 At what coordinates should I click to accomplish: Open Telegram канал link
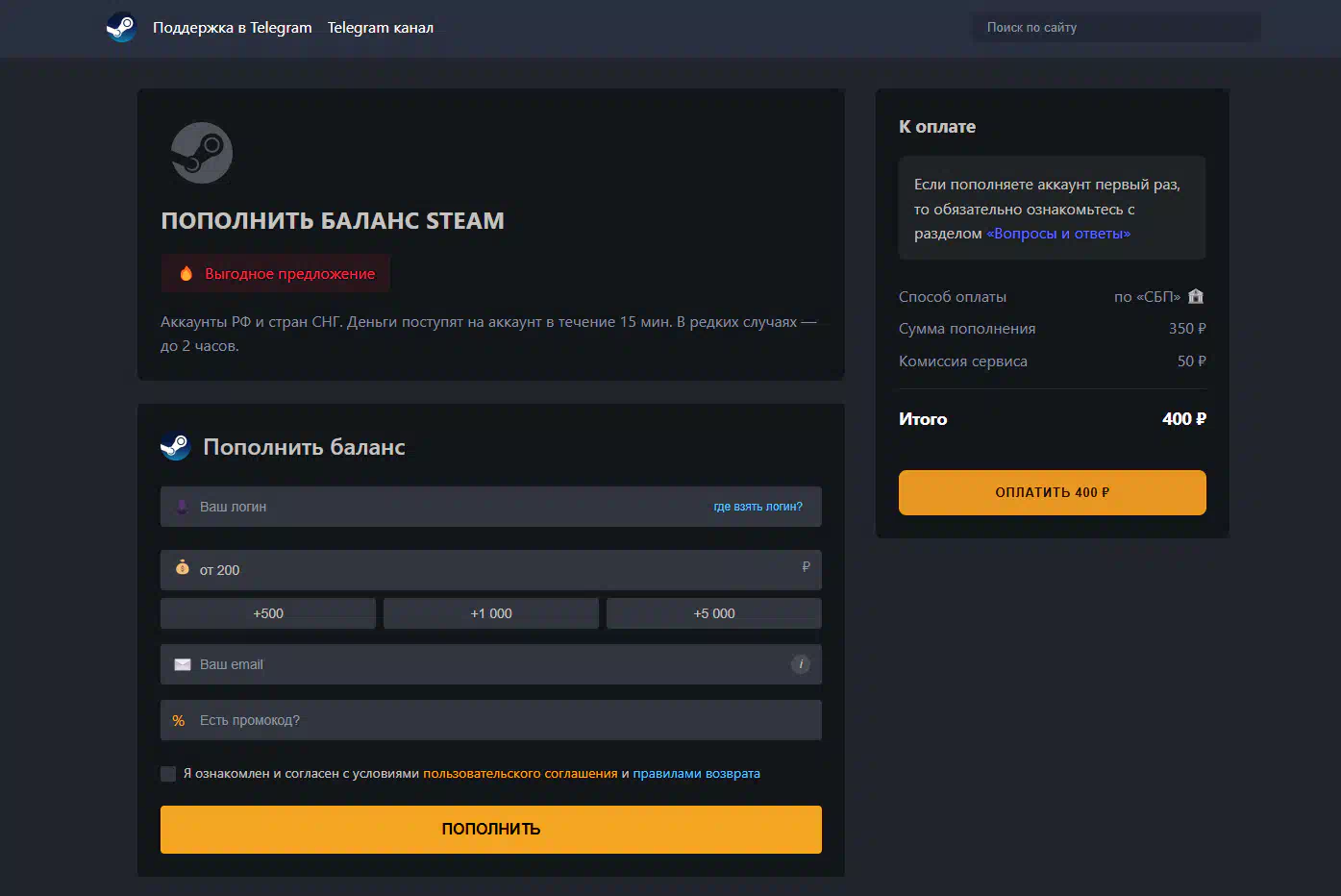(381, 28)
